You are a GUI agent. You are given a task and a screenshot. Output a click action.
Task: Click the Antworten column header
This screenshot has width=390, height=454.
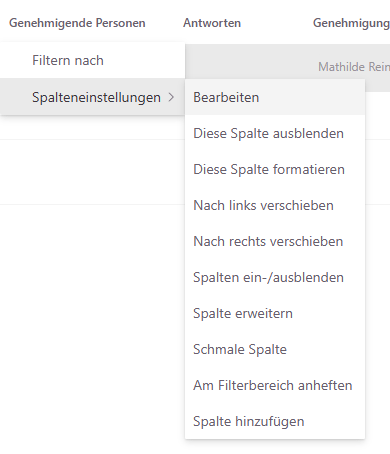point(212,23)
